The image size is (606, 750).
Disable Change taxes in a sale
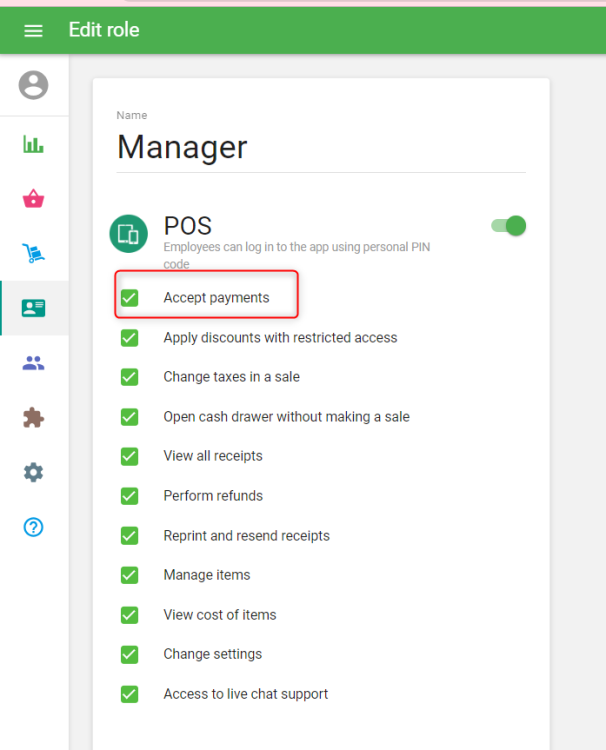pos(130,377)
